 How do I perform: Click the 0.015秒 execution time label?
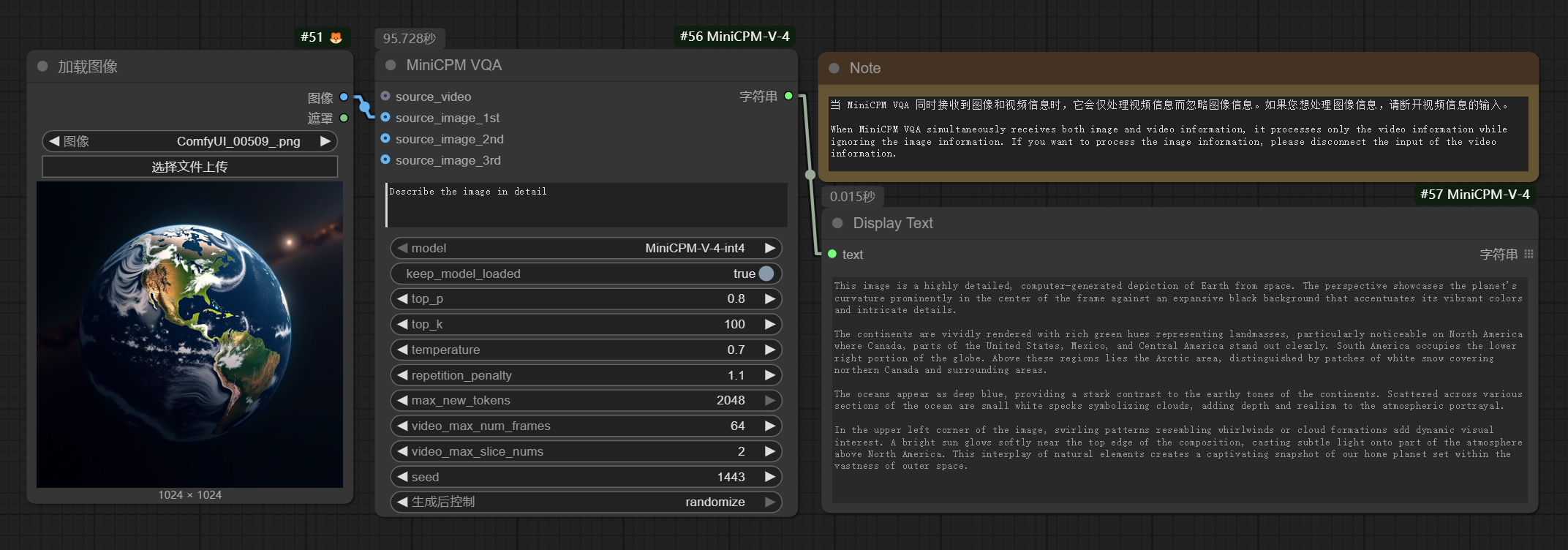tap(852, 197)
